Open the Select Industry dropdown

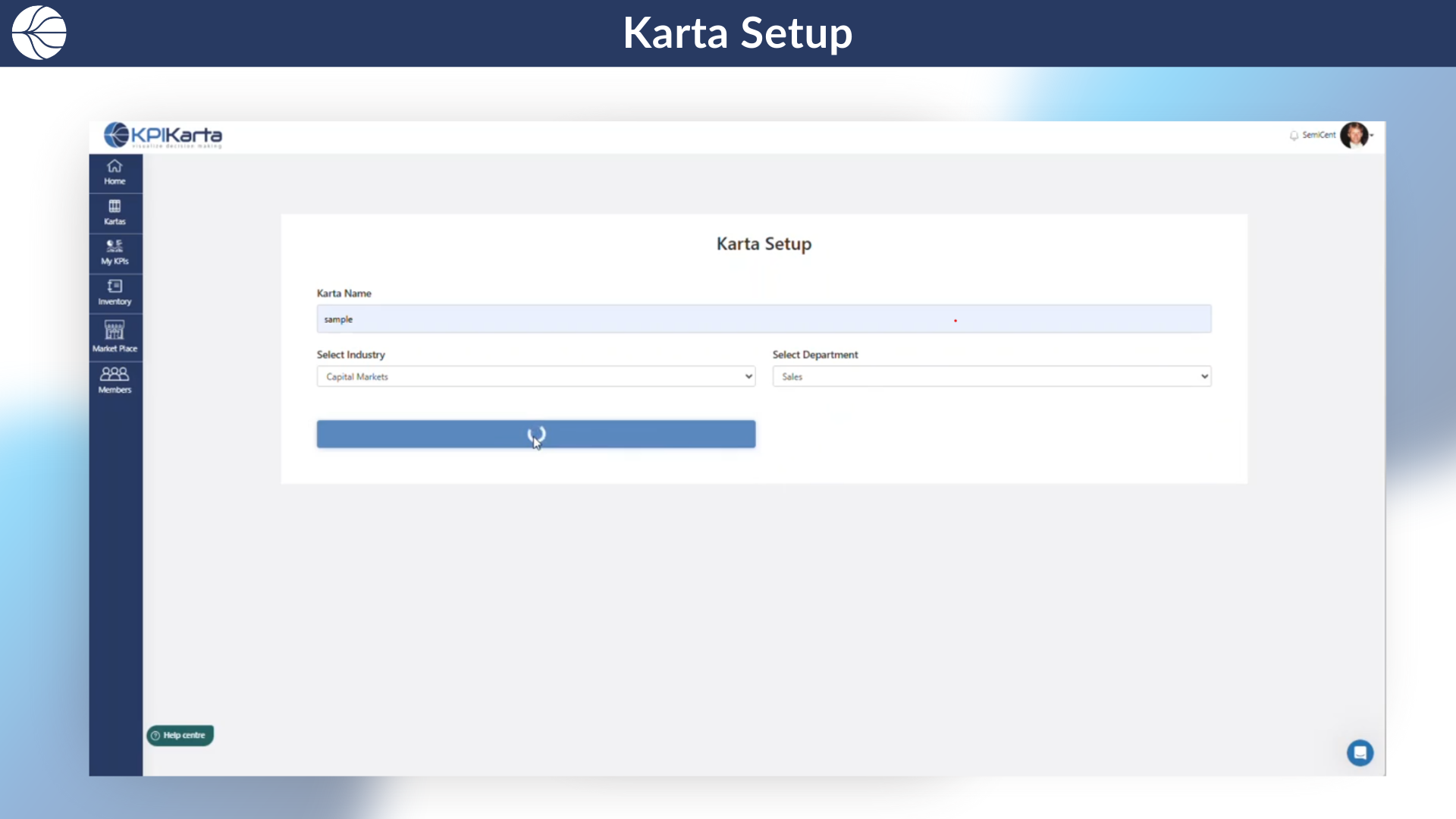pyautogui.click(x=535, y=376)
